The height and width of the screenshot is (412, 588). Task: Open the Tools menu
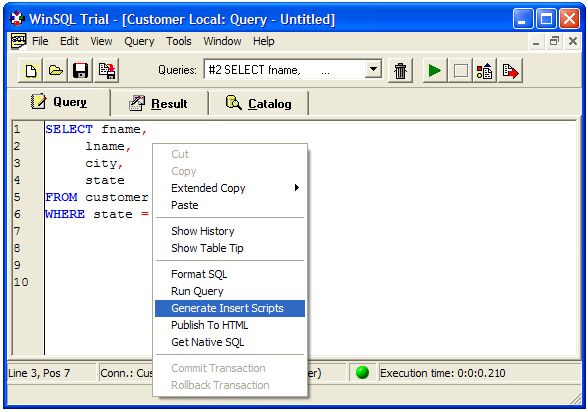(x=179, y=41)
